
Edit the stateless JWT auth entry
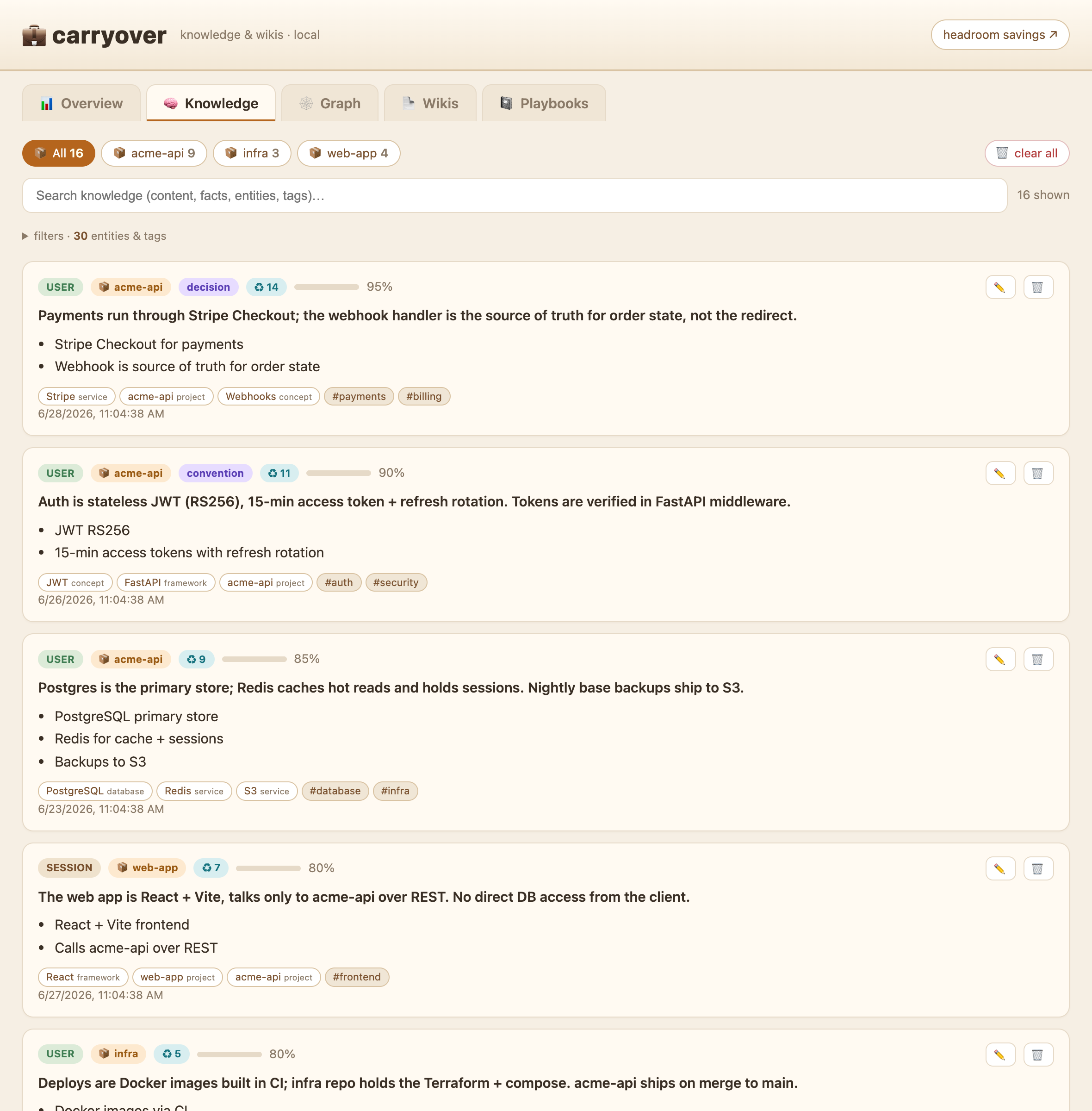point(1000,474)
